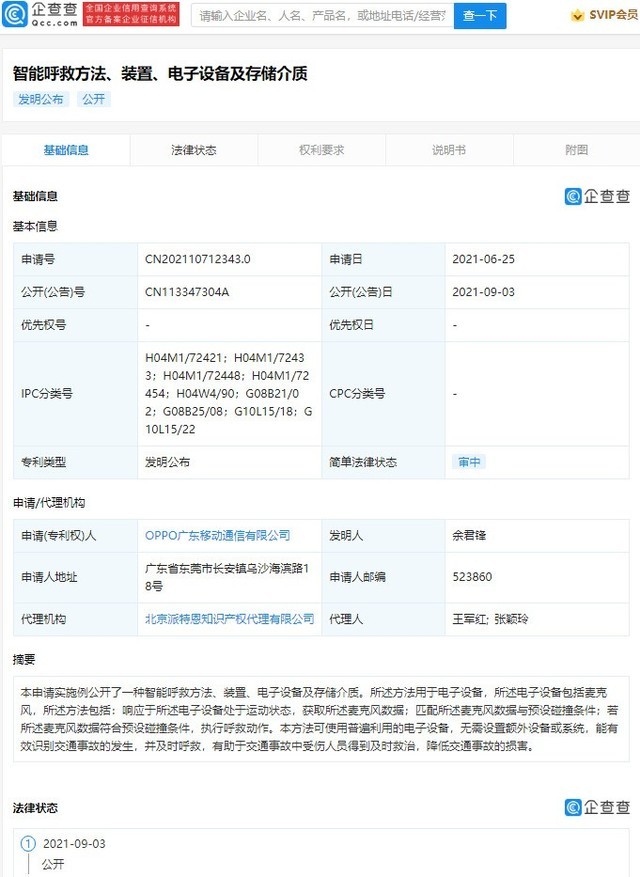
Task: Open the SVIP会员 link
Action: pyautogui.click(x=613, y=15)
